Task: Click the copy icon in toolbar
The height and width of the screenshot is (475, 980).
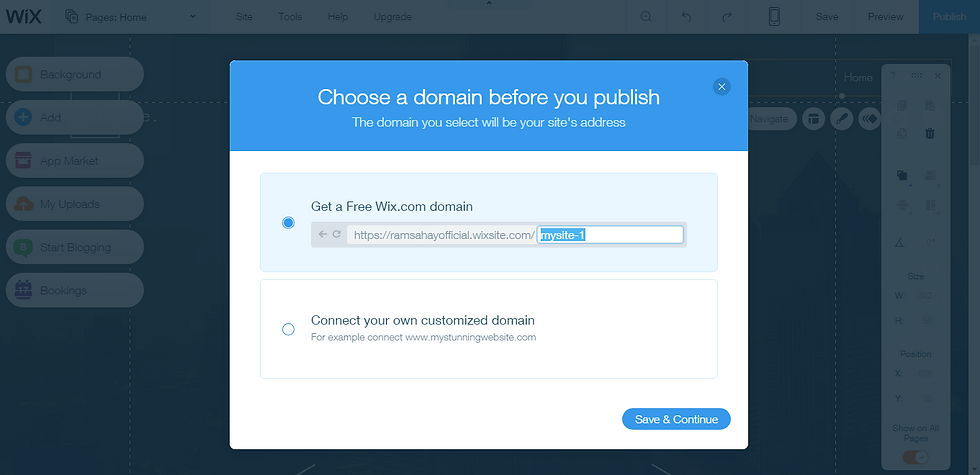Action: tap(901, 106)
